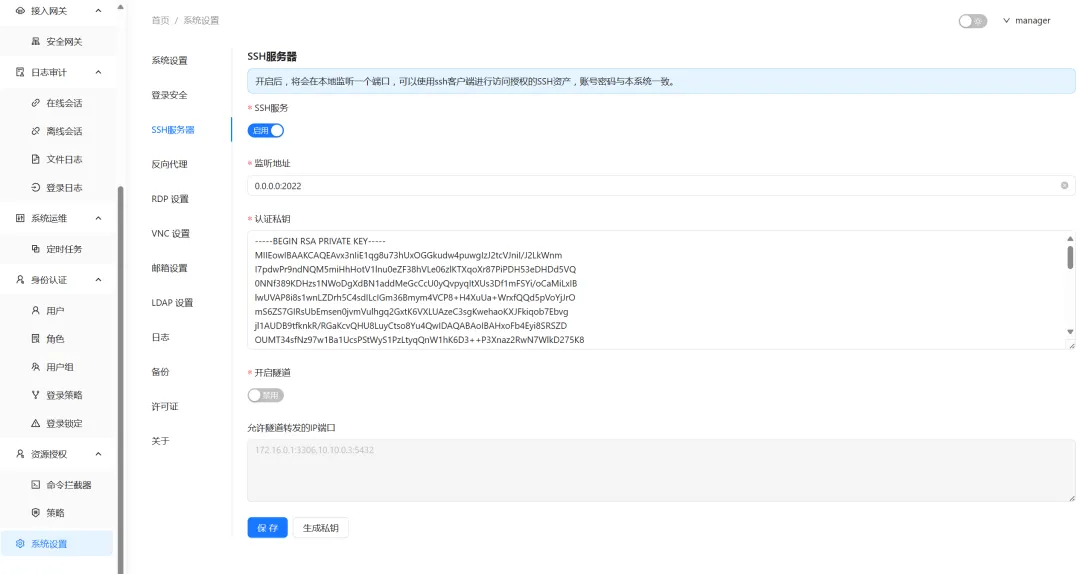The image size is (1080, 574).
Task: Collapse the 日志审计 menu group
Action: [x=98, y=72]
